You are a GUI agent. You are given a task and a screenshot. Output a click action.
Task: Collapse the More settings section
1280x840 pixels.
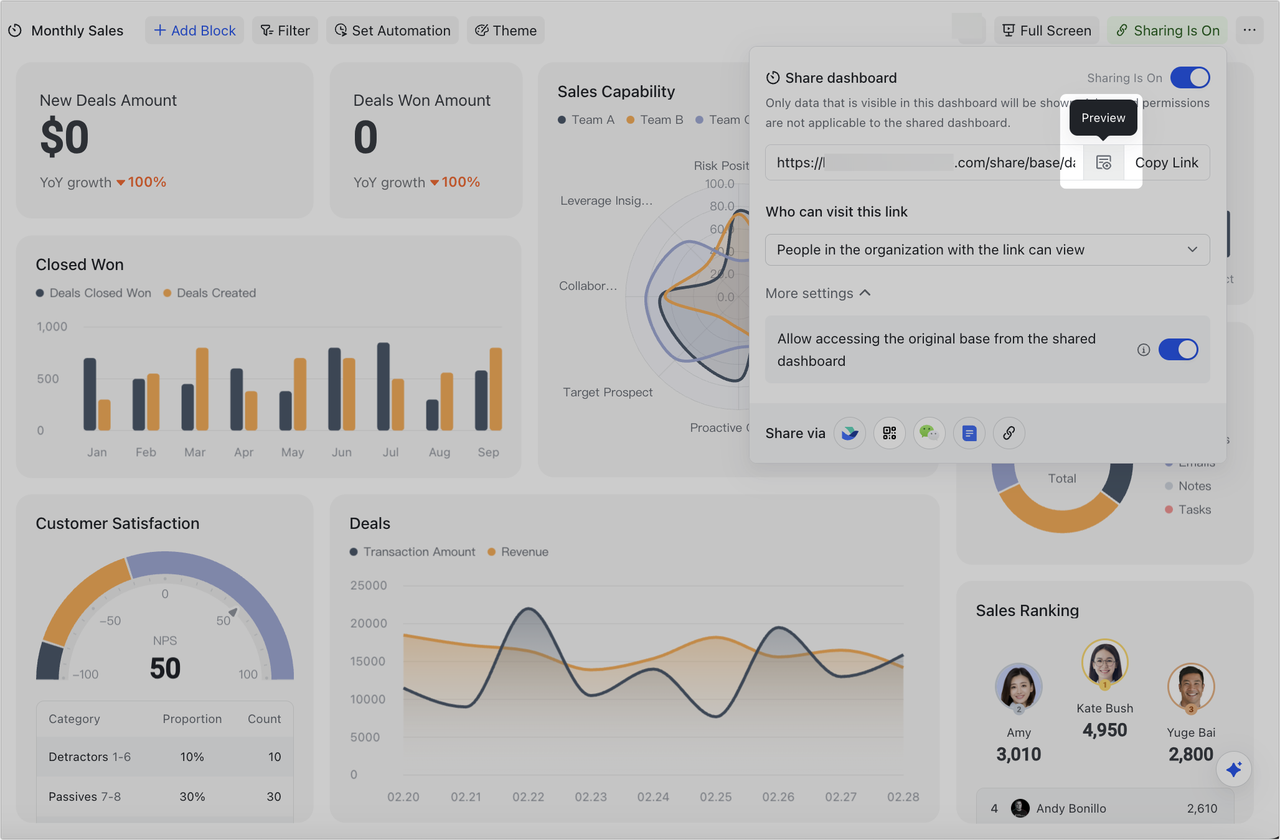click(818, 293)
